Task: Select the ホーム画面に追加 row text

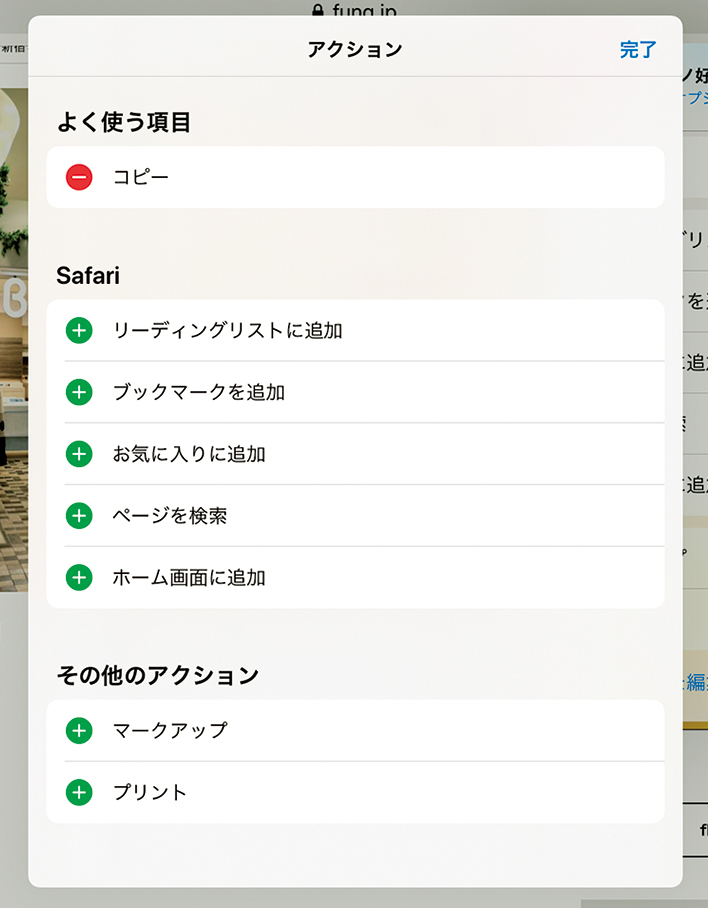Action: (x=189, y=577)
